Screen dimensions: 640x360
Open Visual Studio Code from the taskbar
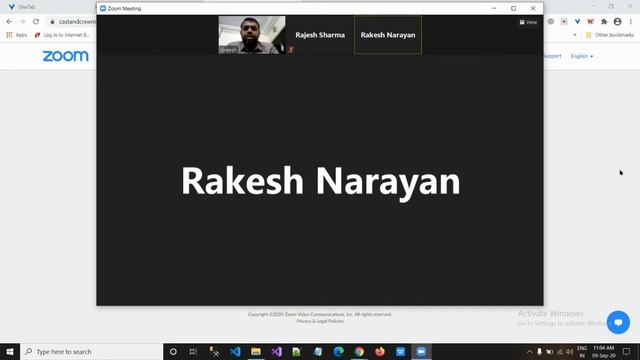[235, 351]
